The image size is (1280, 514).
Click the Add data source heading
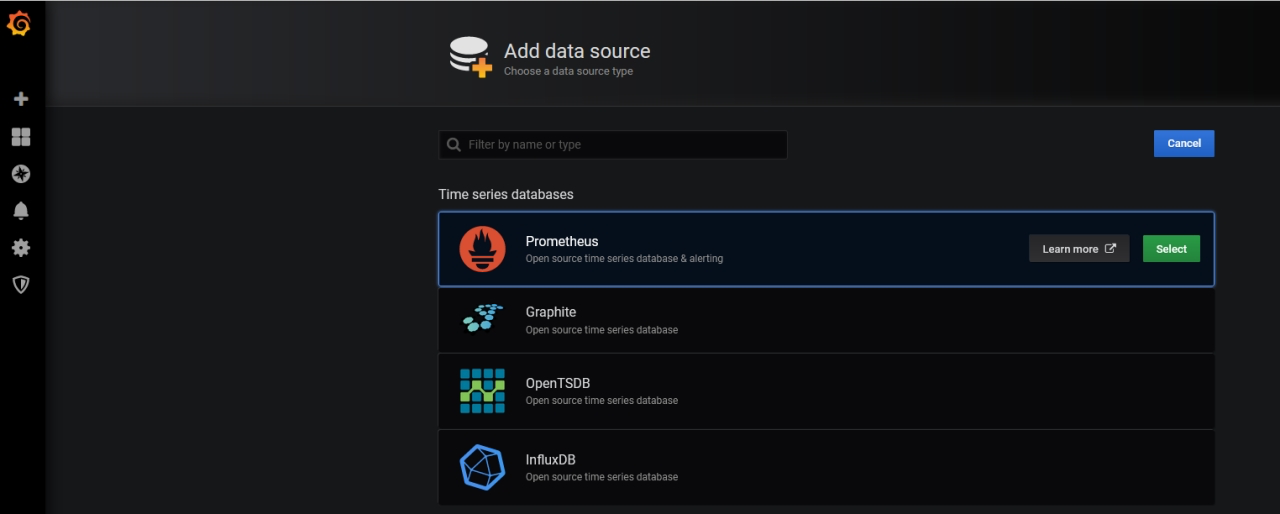577,51
